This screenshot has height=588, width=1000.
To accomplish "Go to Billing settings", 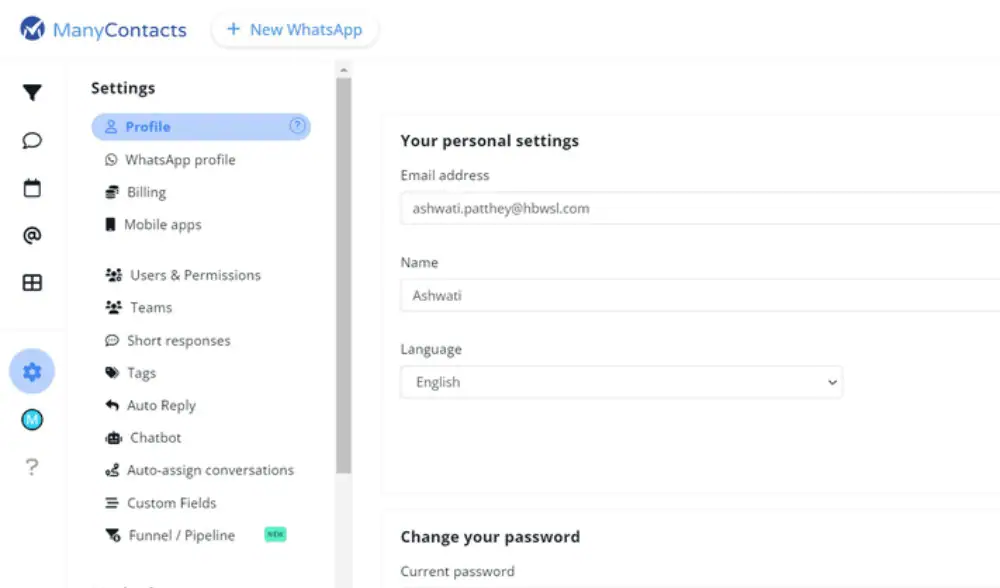I will pyautogui.click(x=146, y=192).
